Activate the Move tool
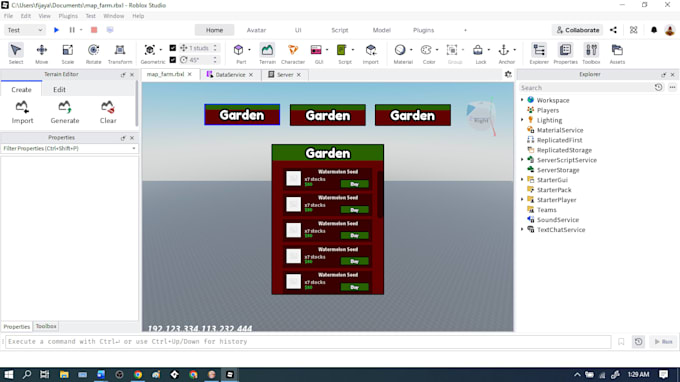The image size is (680, 382). click(x=42, y=54)
